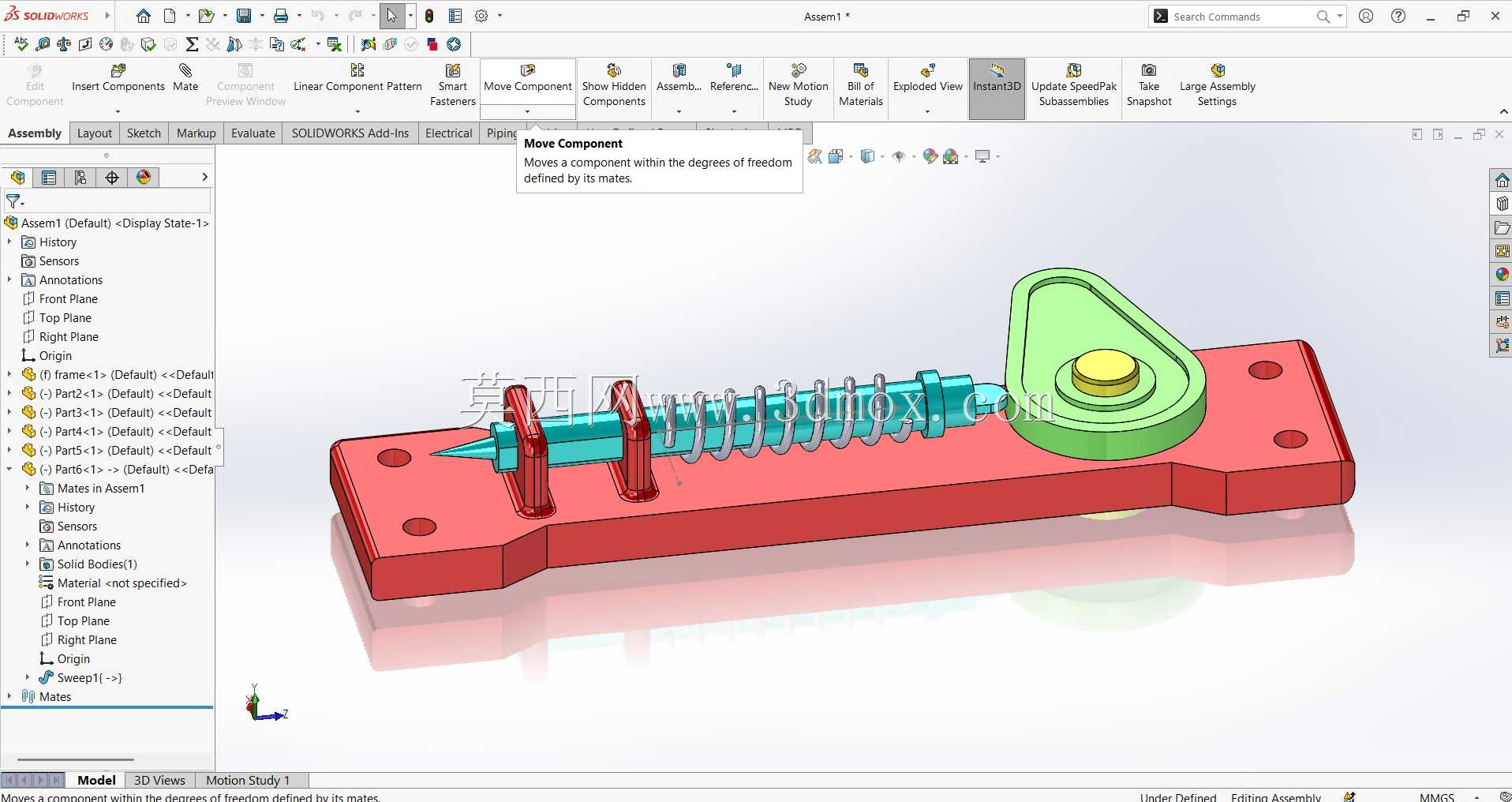Click the Measure tool icon

43,44
